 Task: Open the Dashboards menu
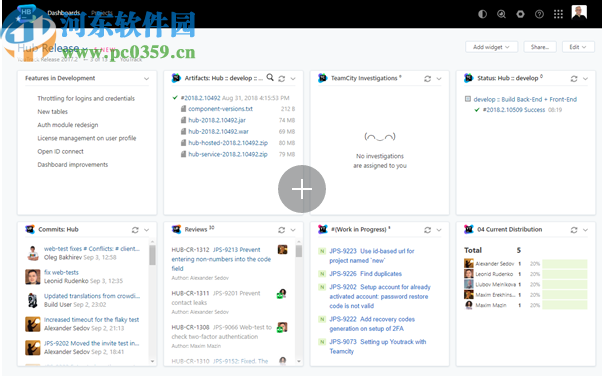click(x=63, y=13)
